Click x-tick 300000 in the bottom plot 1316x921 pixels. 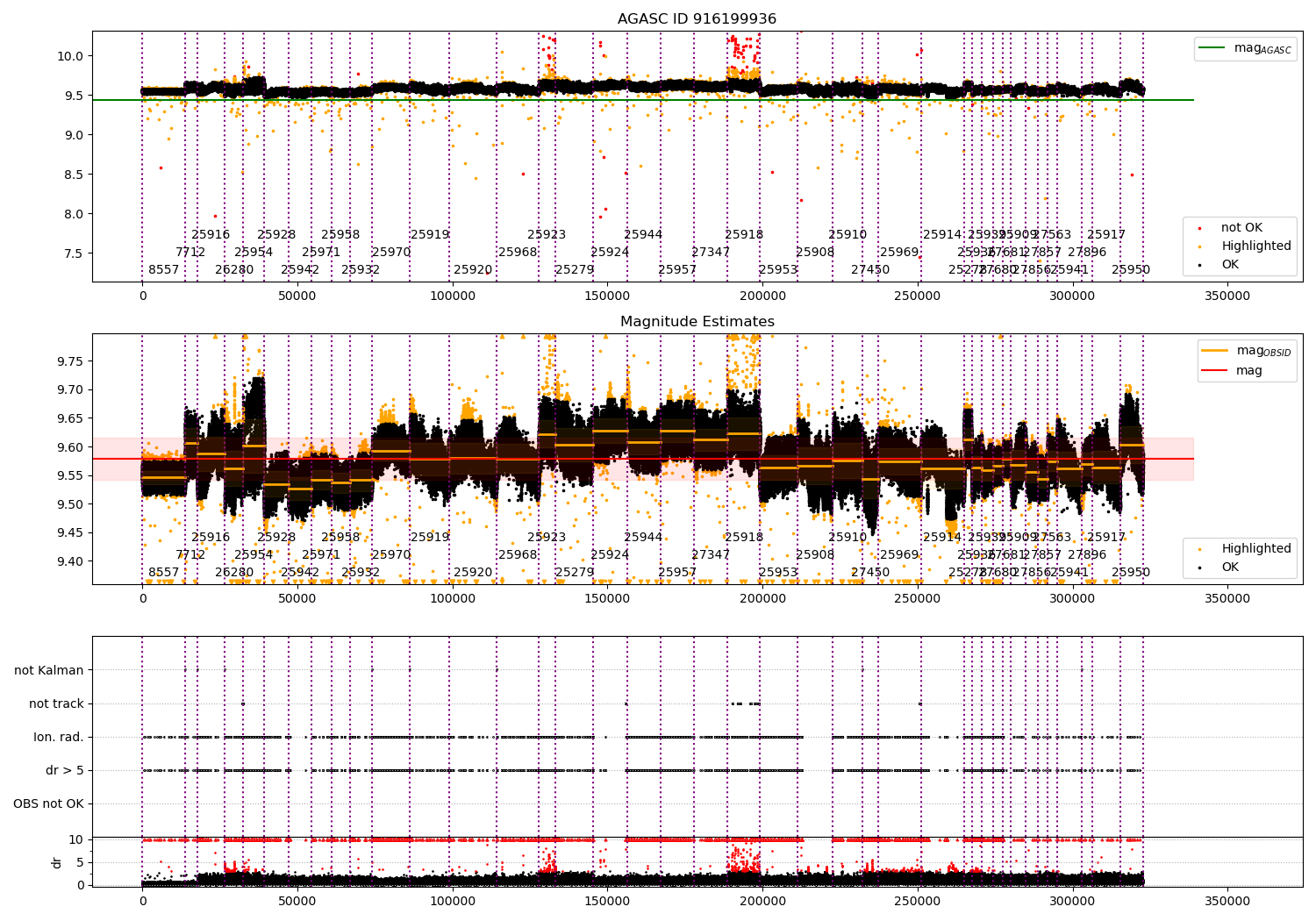point(1072,902)
